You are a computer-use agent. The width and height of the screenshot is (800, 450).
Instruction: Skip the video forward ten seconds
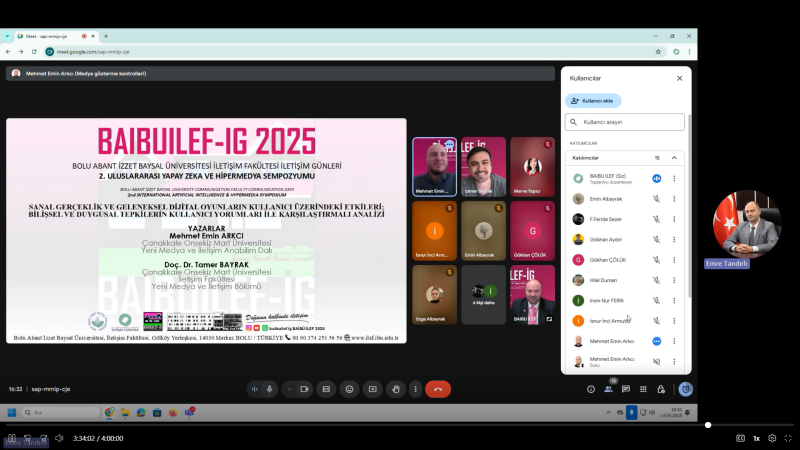pyautogui.click(x=44, y=438)
